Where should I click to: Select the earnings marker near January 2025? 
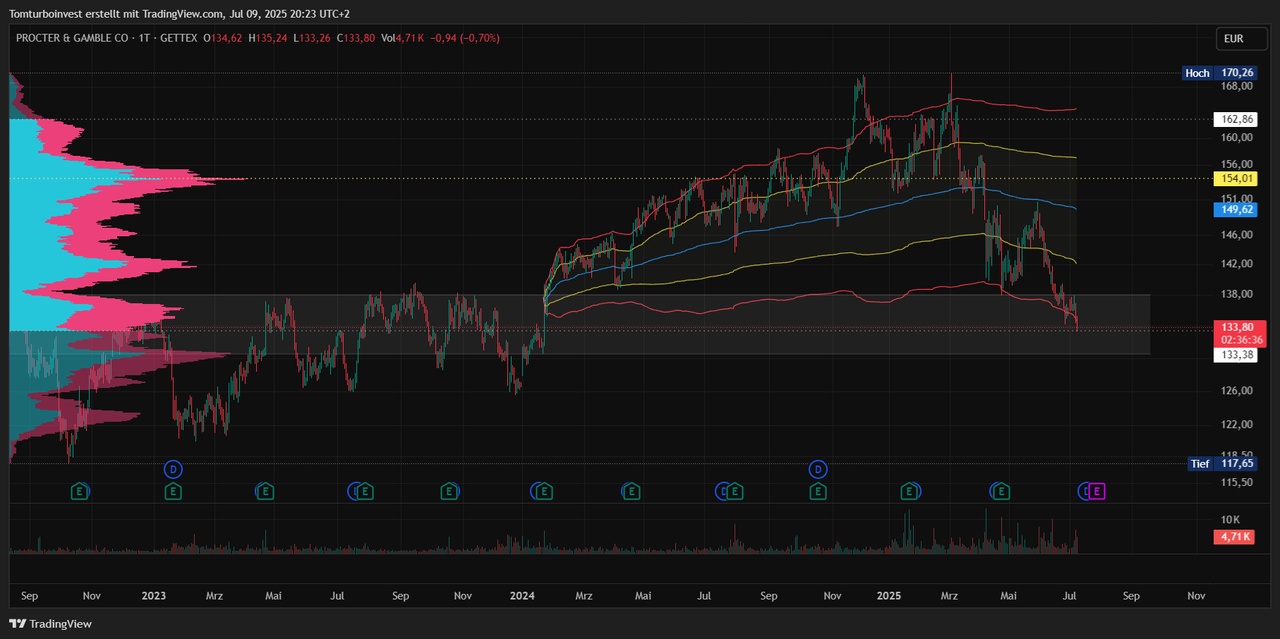pyautogui.click(x=909, y=491)
